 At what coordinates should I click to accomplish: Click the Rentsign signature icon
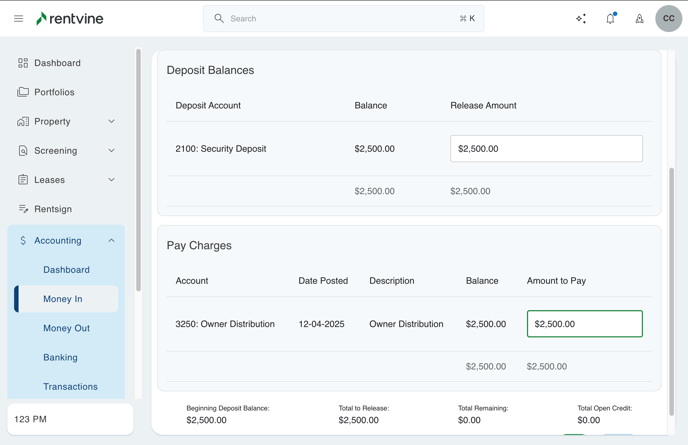click(x=23, y=209)
